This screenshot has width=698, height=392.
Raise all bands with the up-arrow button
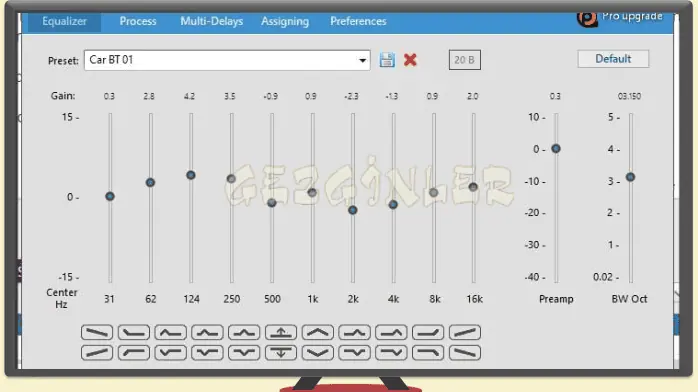tap(281, 332)
